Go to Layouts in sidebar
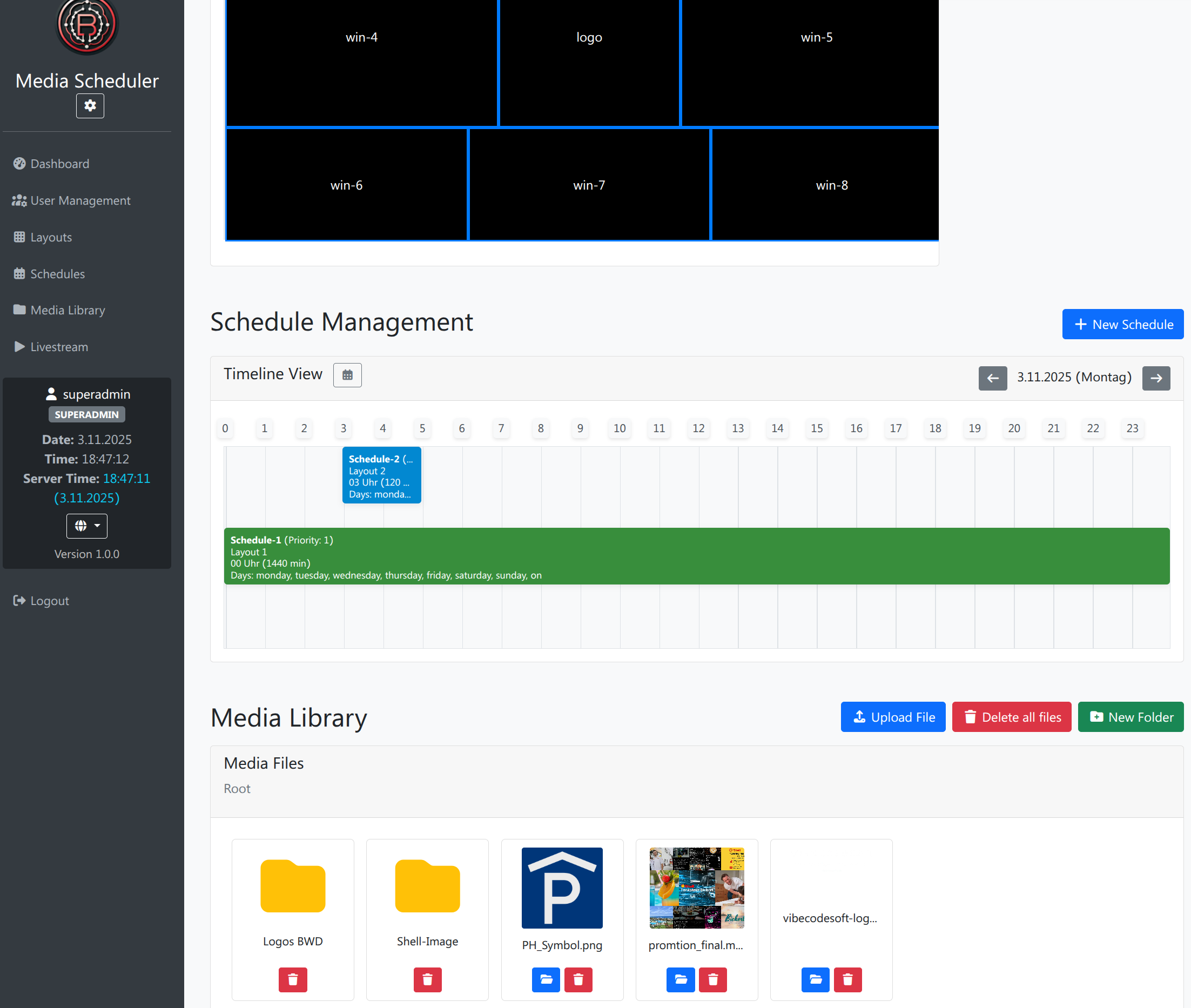 (x=51, y=237)
